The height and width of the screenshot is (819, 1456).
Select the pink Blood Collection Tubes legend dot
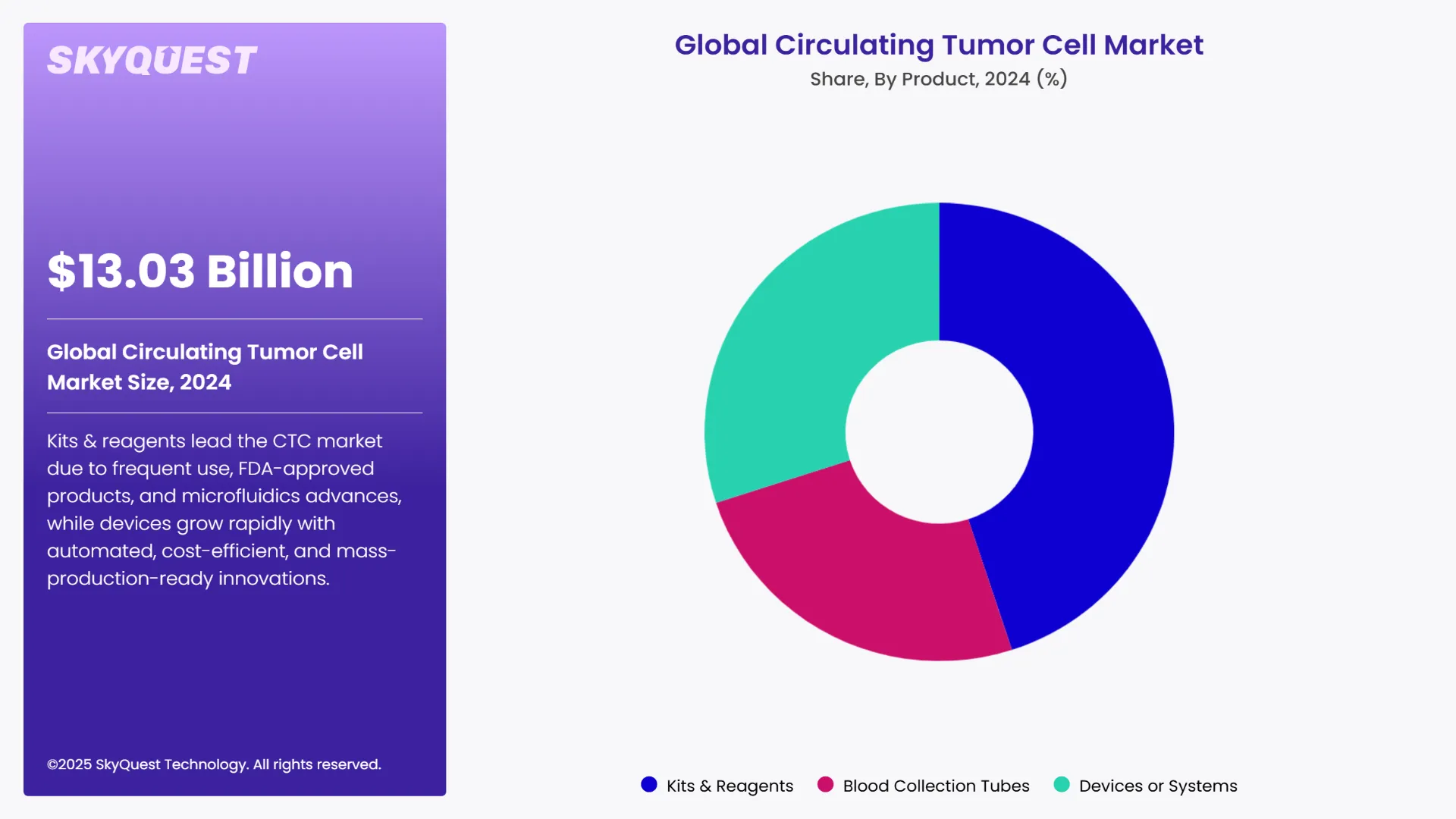click(825, 785)
